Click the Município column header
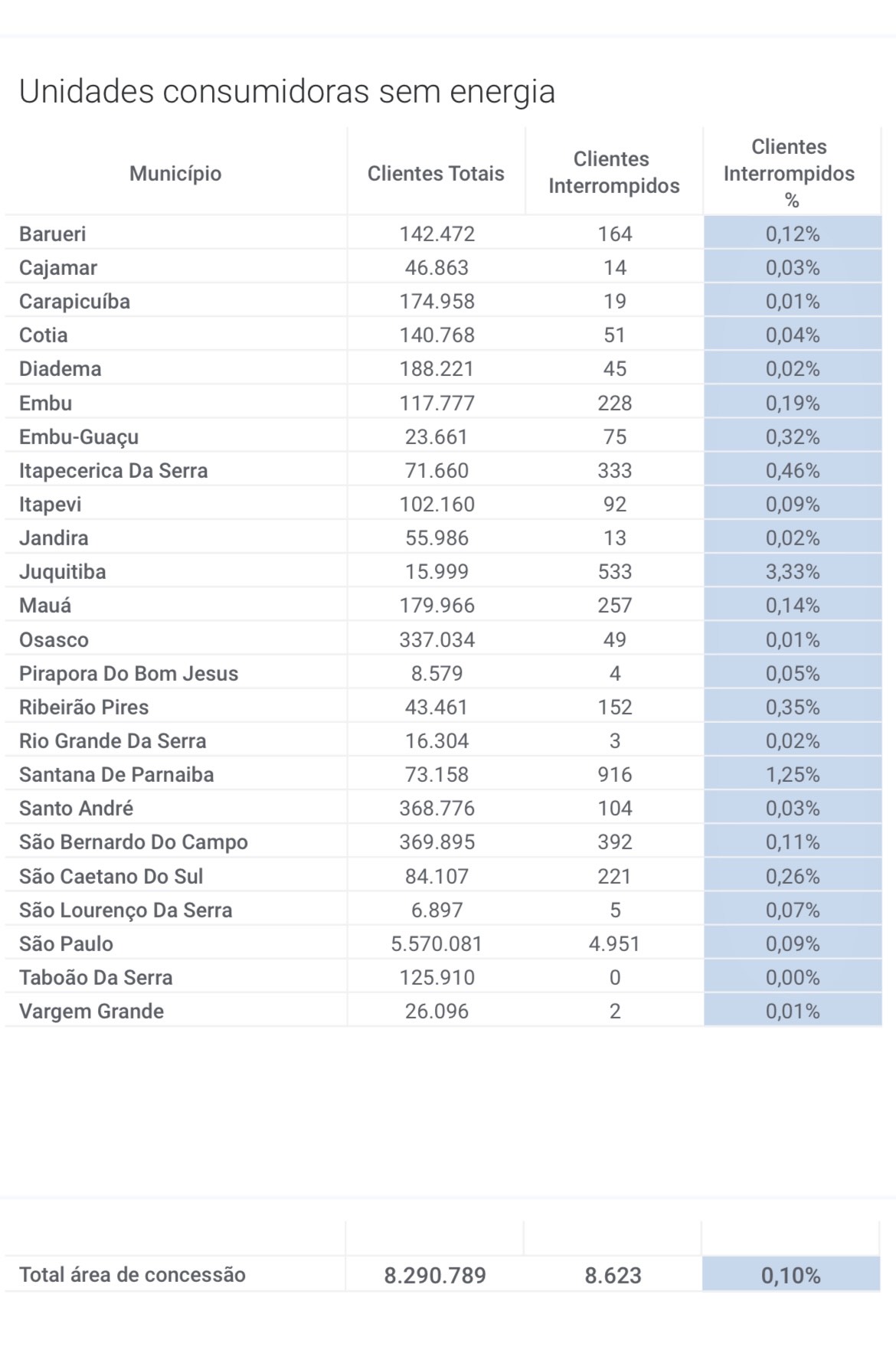Viewport: 896px width, 1360px height. click(175, 174)
